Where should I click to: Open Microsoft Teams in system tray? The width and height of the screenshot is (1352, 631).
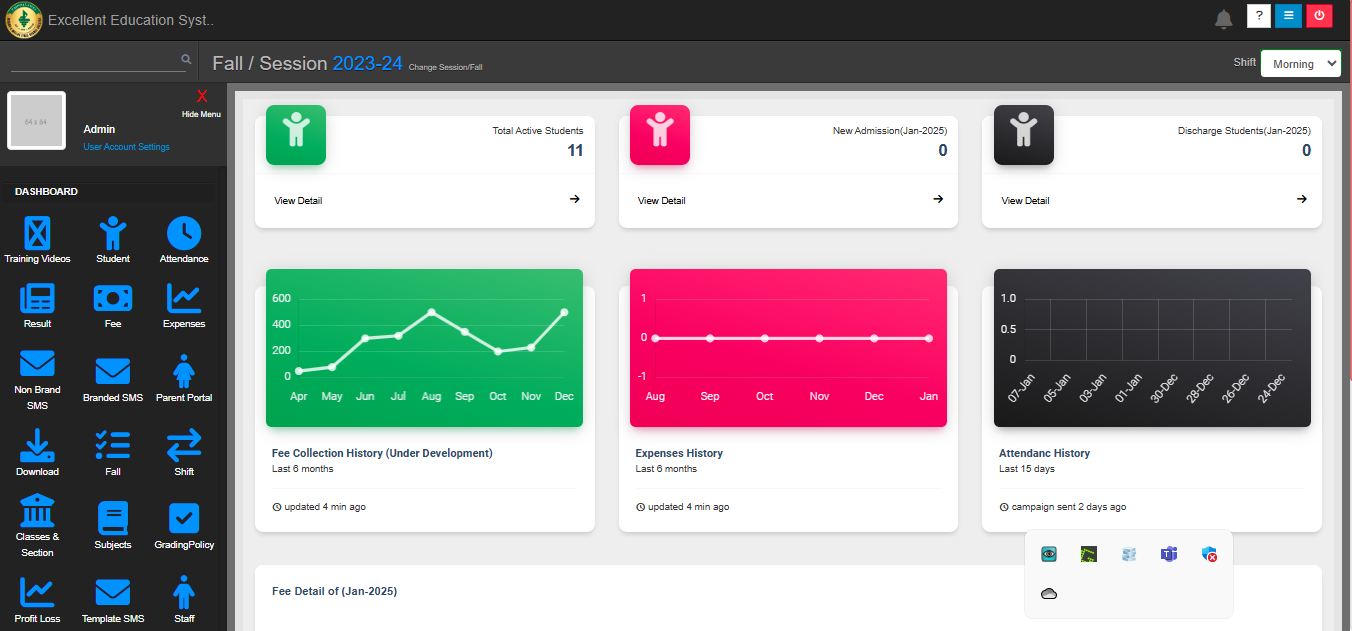[1168, 554]
